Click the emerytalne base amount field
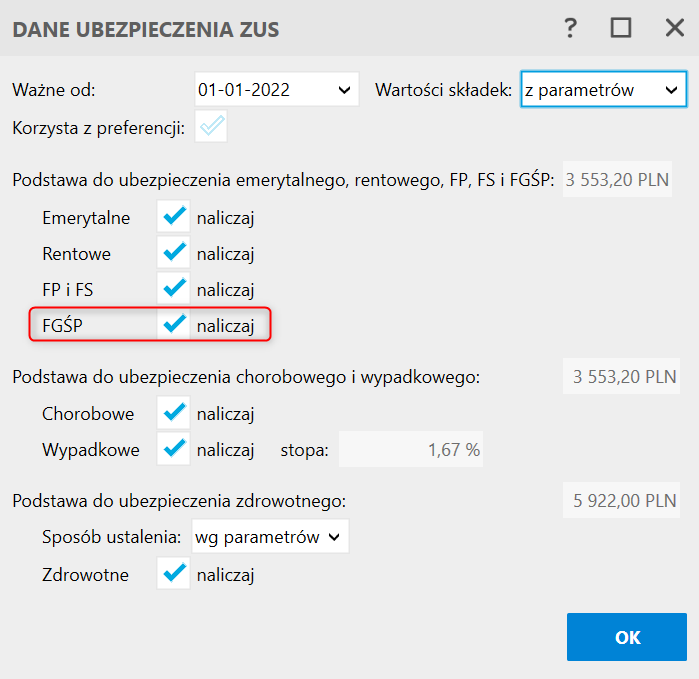The width and height of the screenshot is (699, 679). pyautogui.click(x=618, y=180)
